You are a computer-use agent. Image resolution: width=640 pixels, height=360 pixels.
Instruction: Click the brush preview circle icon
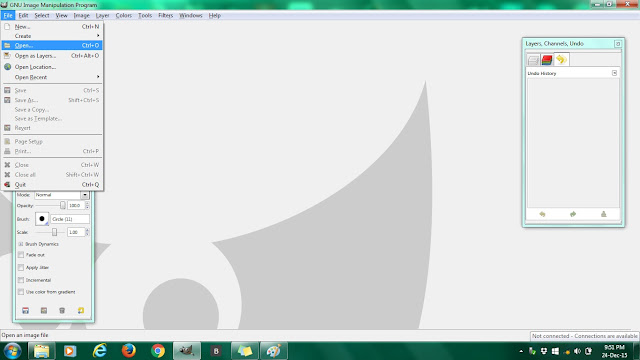pyautogui.click(x=42, y=219)
